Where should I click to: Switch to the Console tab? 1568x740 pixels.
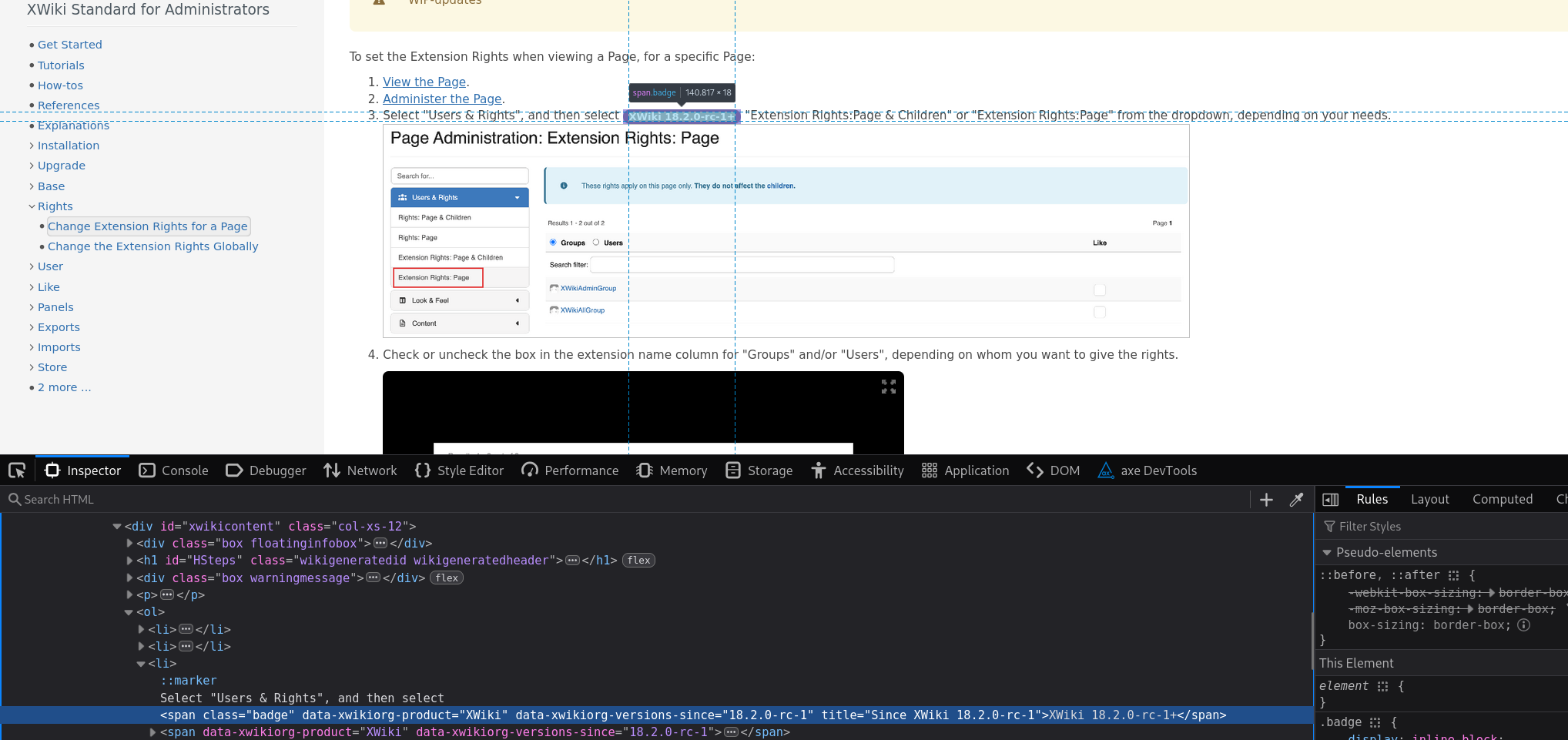coord(174,470)
